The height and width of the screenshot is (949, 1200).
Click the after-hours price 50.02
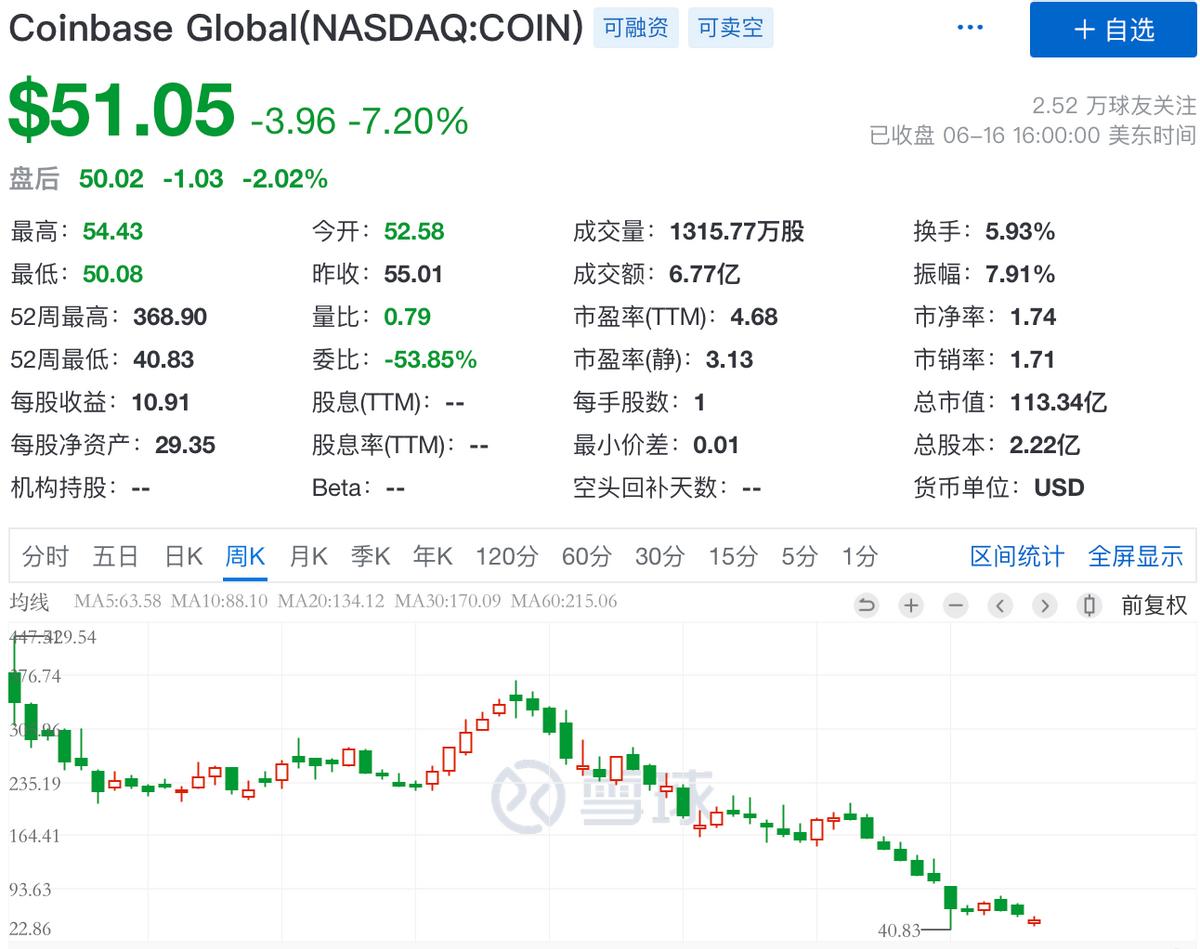tap(111, 179)
